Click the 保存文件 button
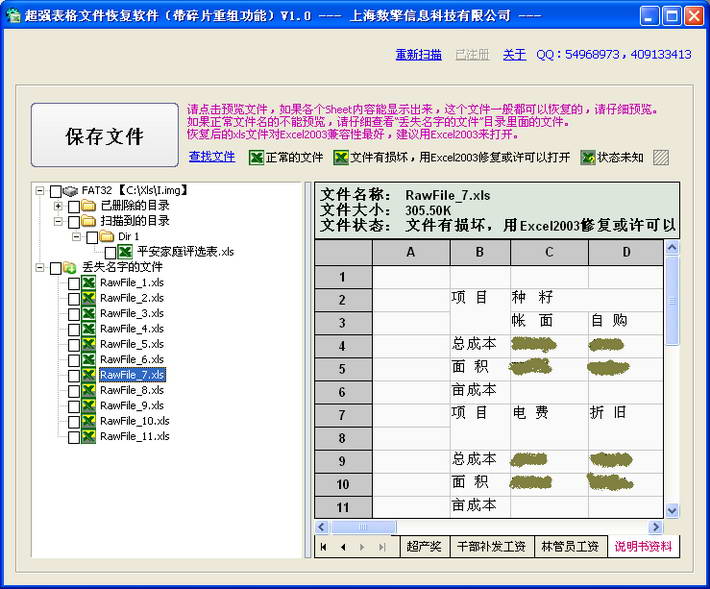 tap(105, 135)
